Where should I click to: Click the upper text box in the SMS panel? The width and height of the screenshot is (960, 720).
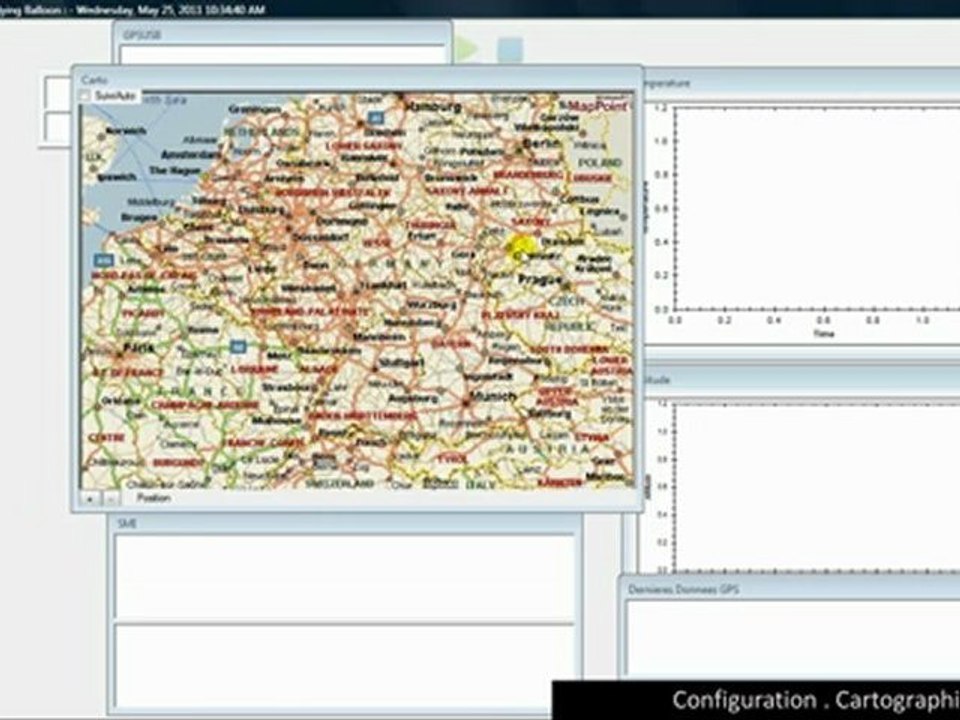coord(344,577)
